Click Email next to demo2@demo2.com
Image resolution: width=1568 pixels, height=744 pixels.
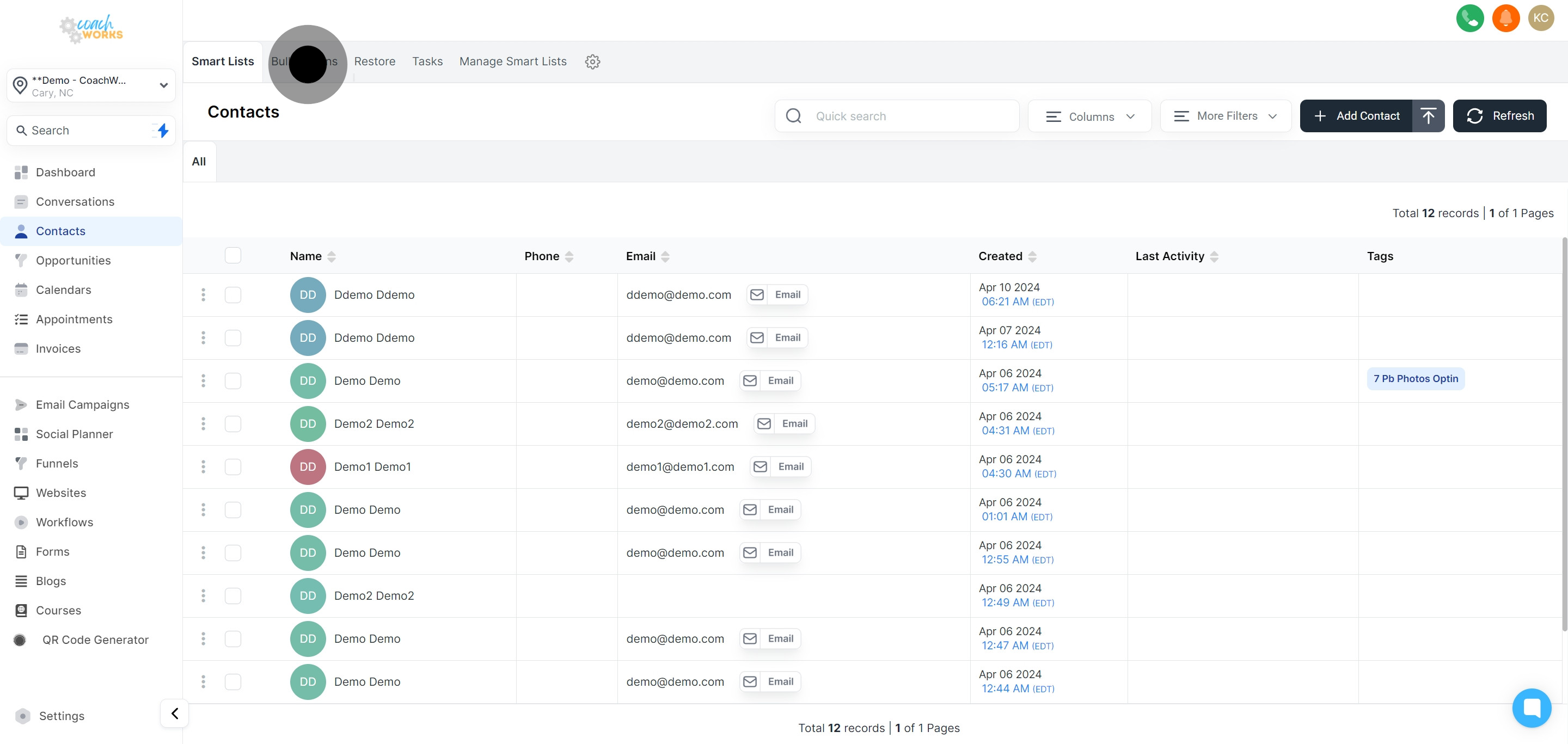783,423
